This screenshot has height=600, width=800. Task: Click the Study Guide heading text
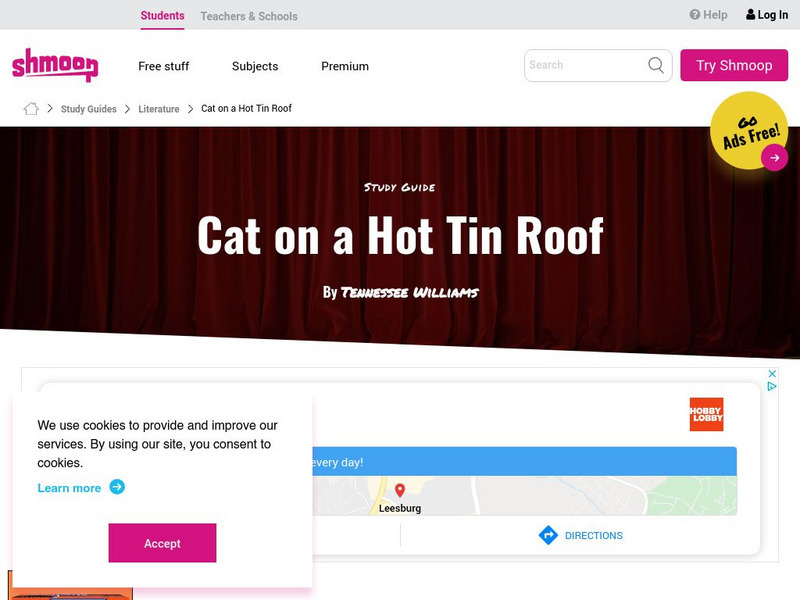click(399, 187)
